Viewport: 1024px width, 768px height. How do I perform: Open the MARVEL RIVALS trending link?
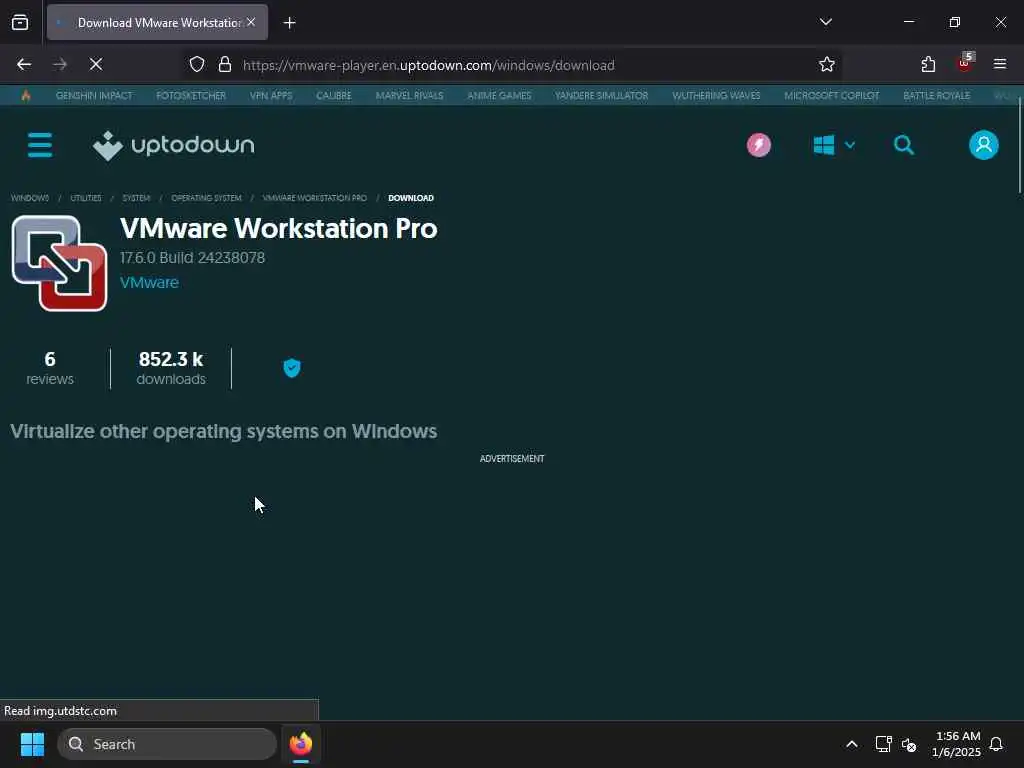click(x=409, y=95)
